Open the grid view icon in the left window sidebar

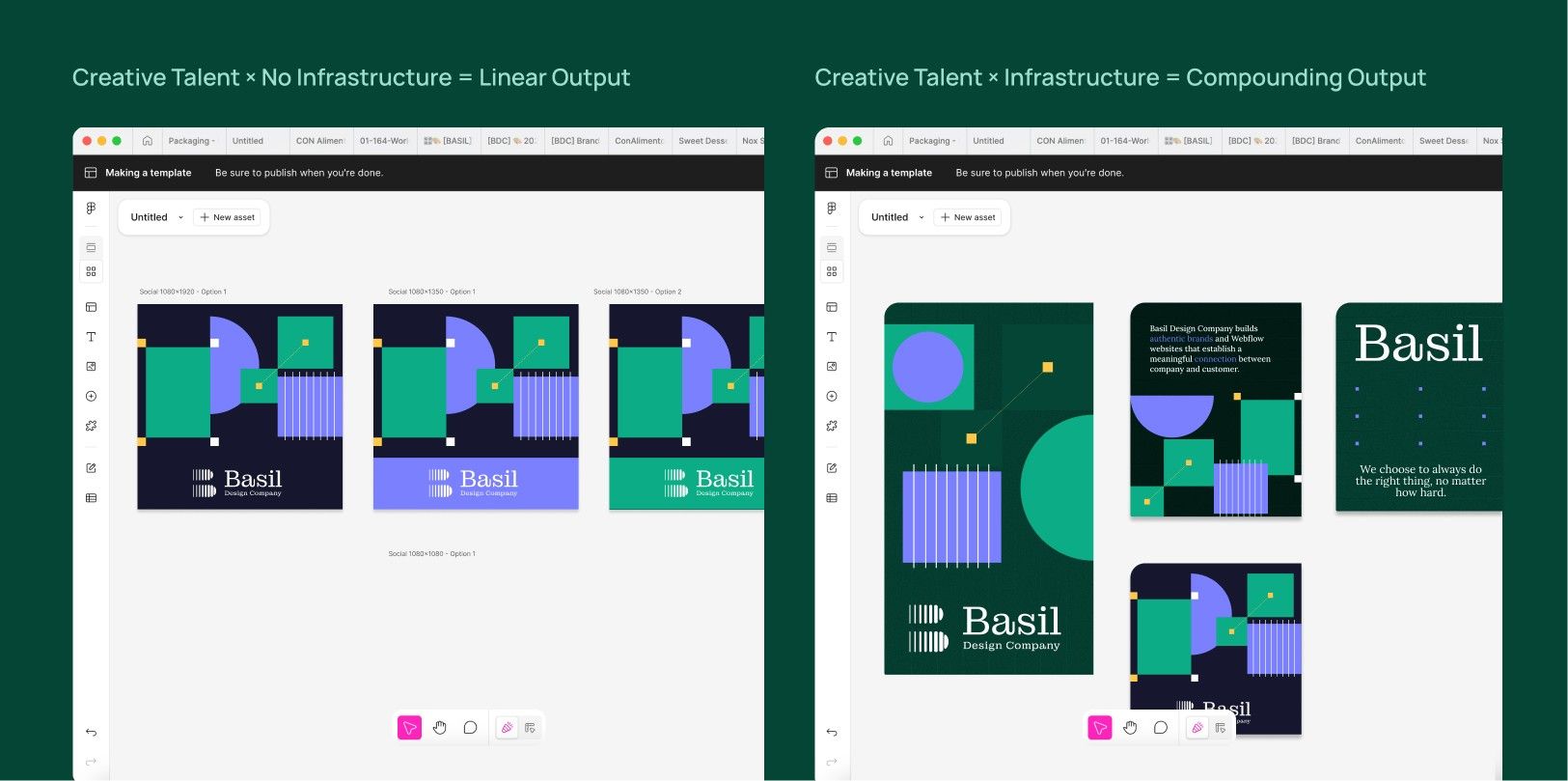(x=91, y=271)
